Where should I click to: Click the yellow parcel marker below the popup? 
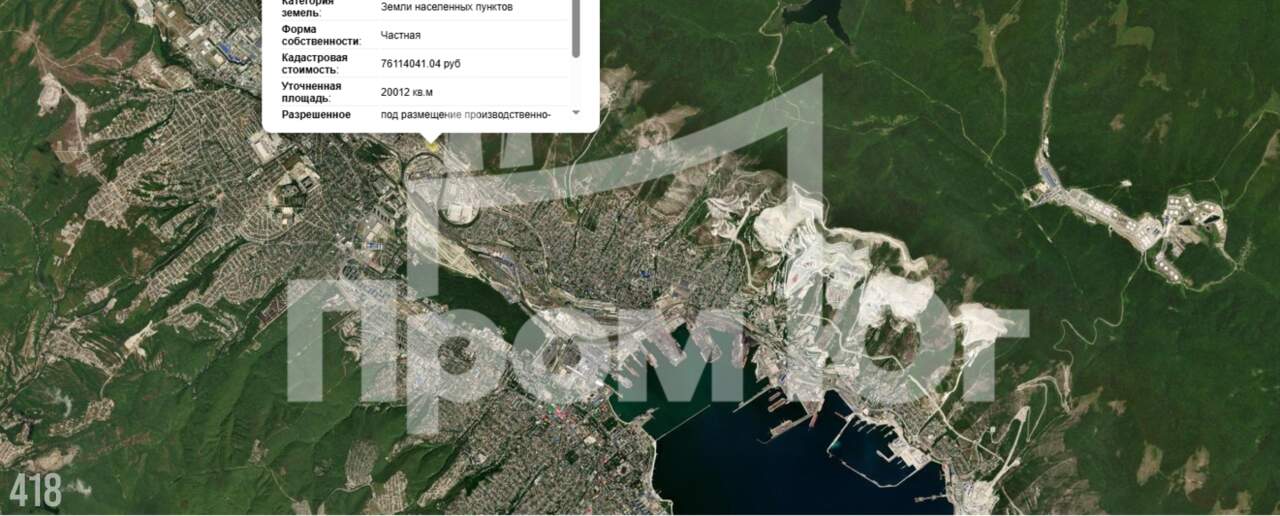point(433,148)
